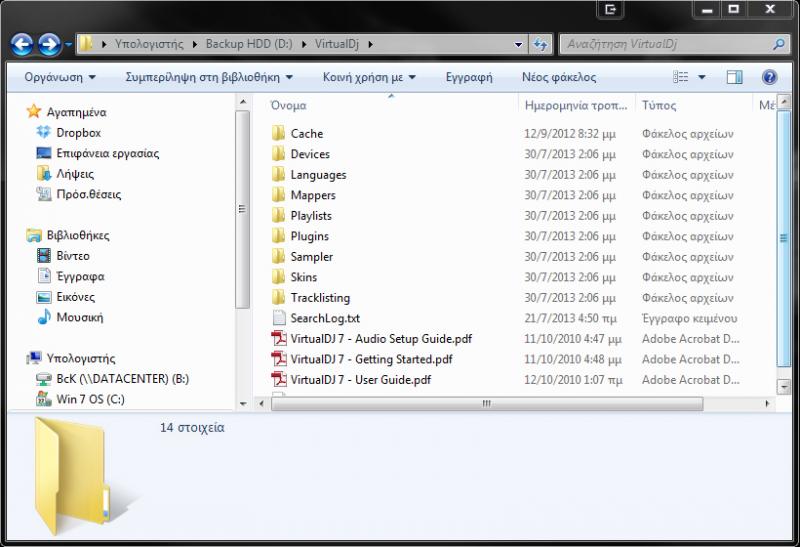
Task: Select the Sampler folder
Action: tap(303, 257)
